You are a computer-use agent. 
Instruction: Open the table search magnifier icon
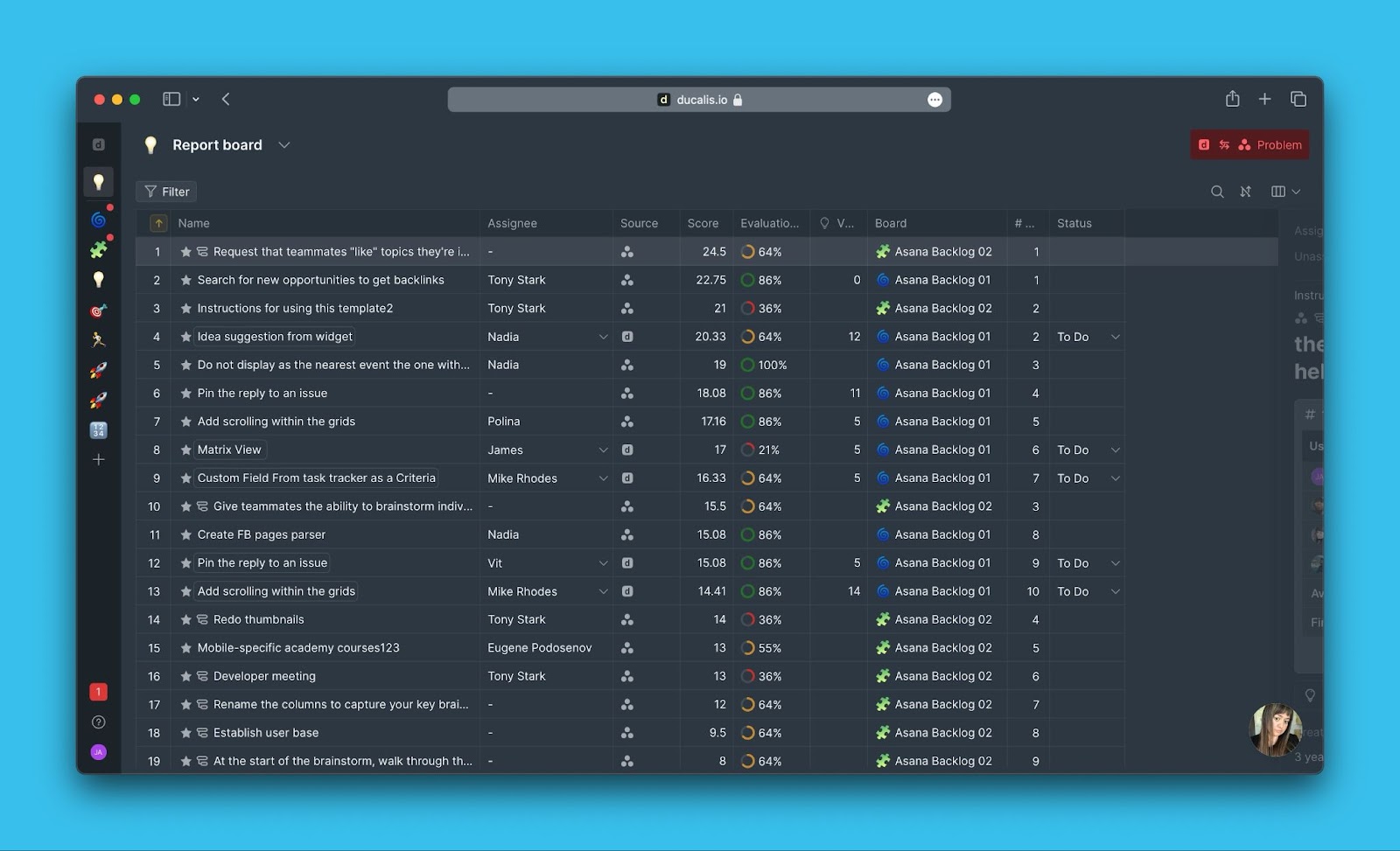tap(1217, 192)
